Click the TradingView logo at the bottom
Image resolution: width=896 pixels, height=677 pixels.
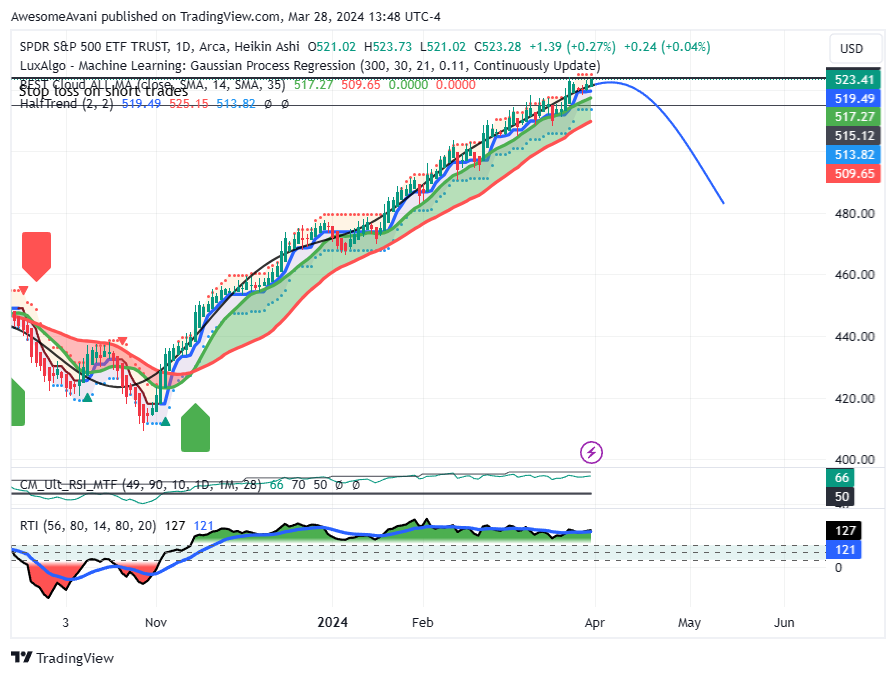[62, 658]
